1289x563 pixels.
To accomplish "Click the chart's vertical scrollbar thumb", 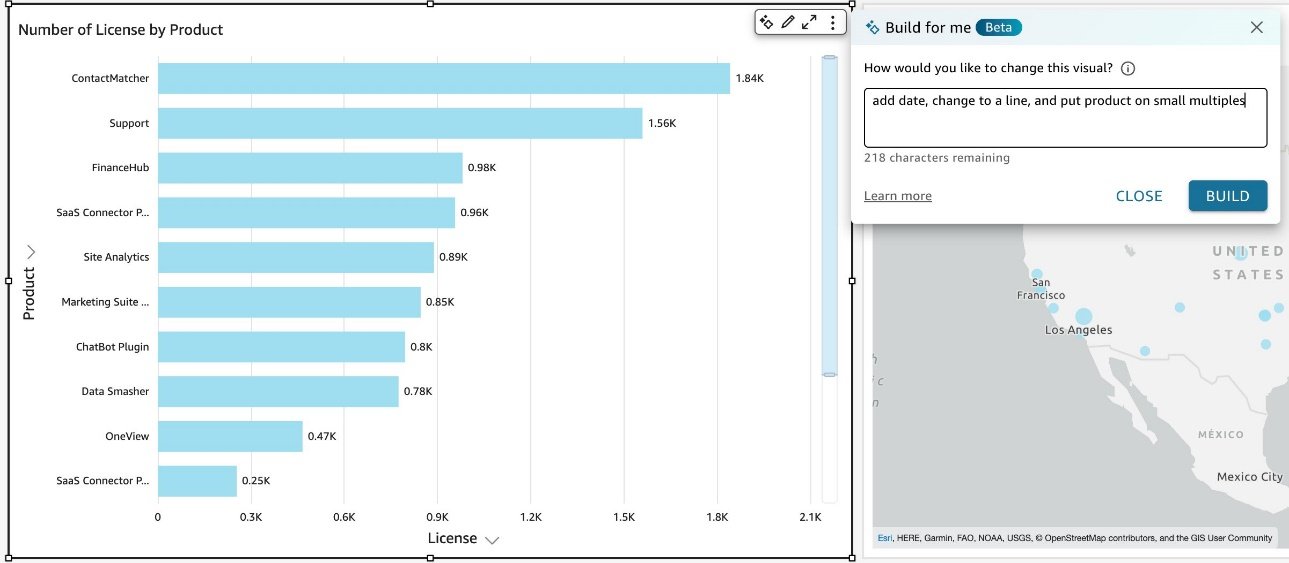I will click(x=829, y=216).
